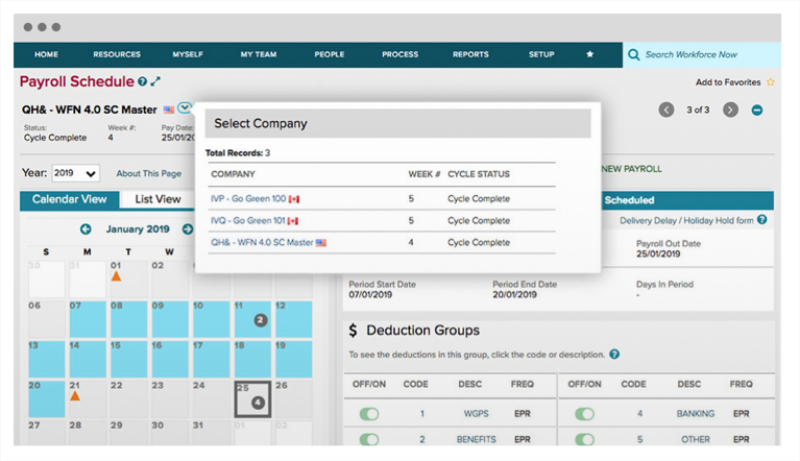Viewport: 800px width, 461px height.
Task: Open the MYSELF menu
Action: 188,54
